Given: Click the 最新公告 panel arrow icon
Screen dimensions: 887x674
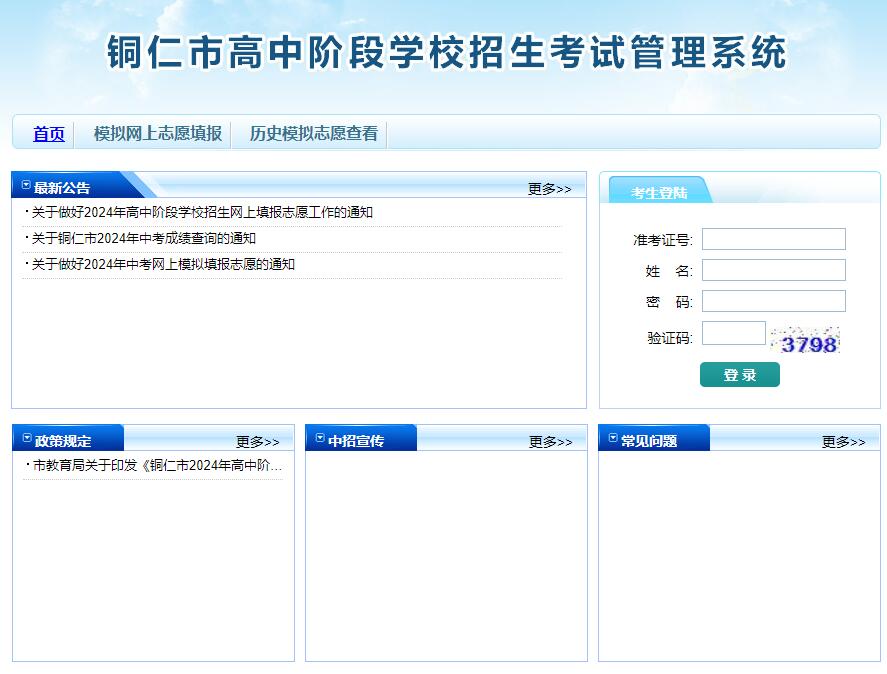Looking at the screenshot, I should 26,186.
